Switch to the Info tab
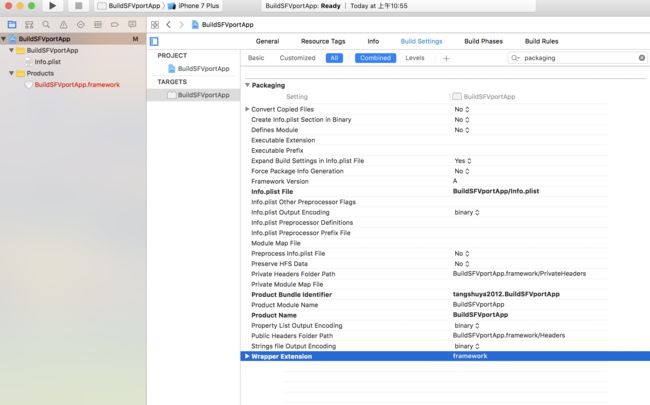This screenshot has height=405, width=650. [373, 41]
